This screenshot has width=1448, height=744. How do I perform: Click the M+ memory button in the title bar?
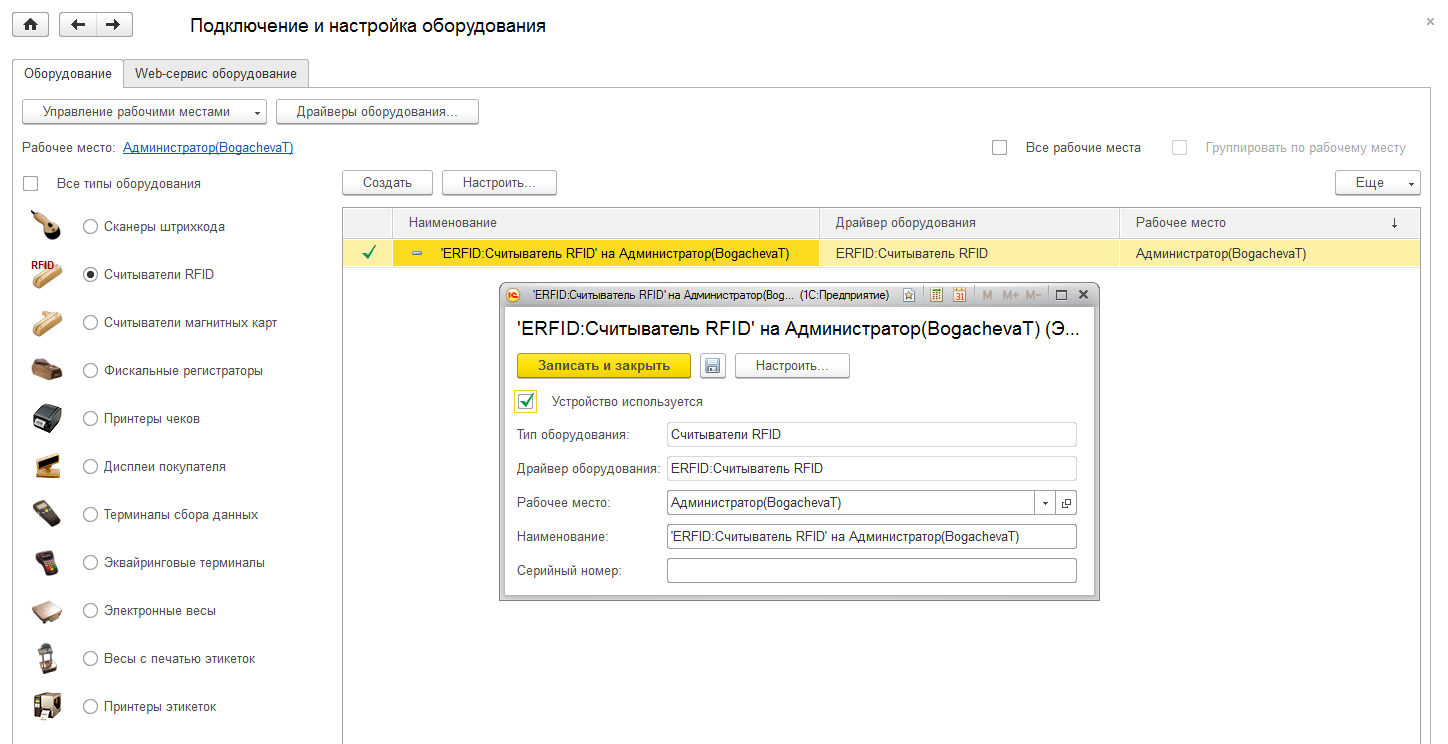point(1010,295)
